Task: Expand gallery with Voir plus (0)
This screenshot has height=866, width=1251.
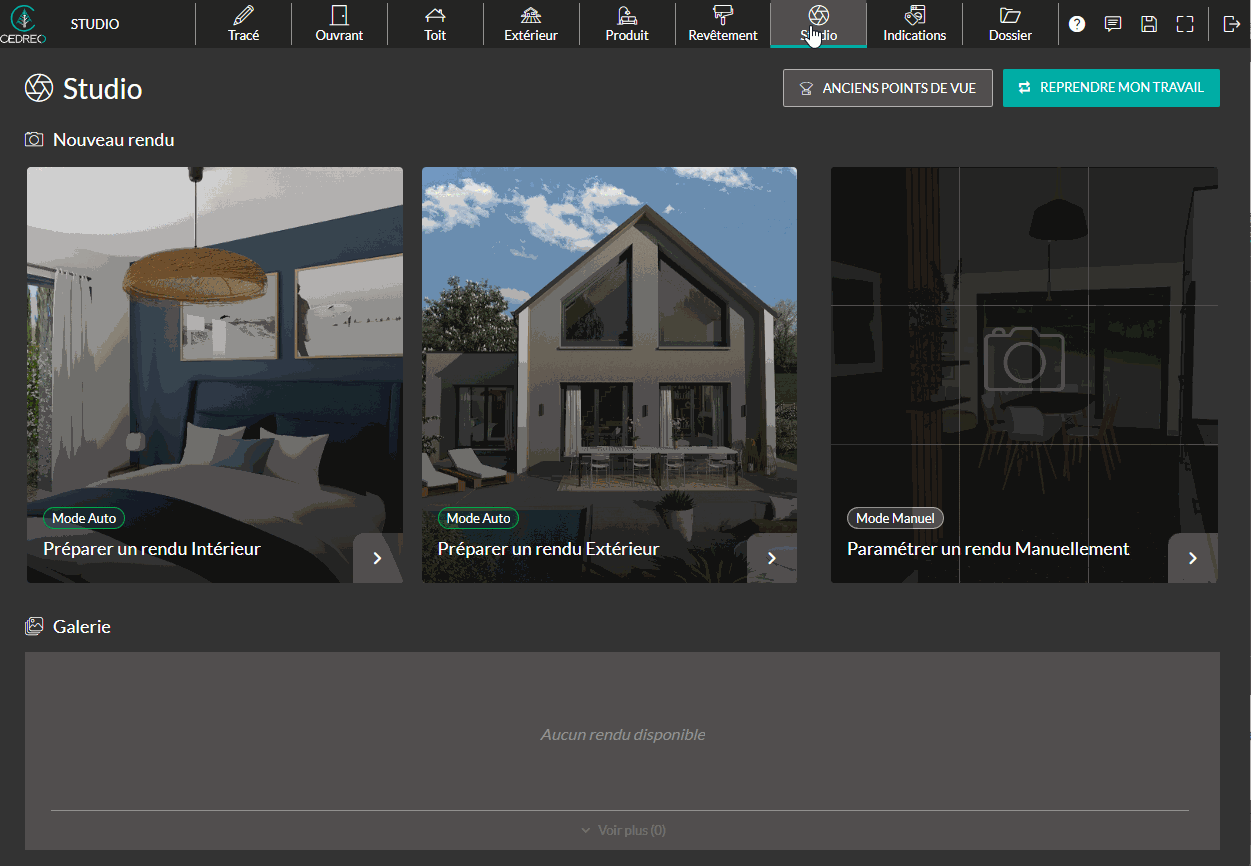Action: pyautogui.click(x=623, y=830)
